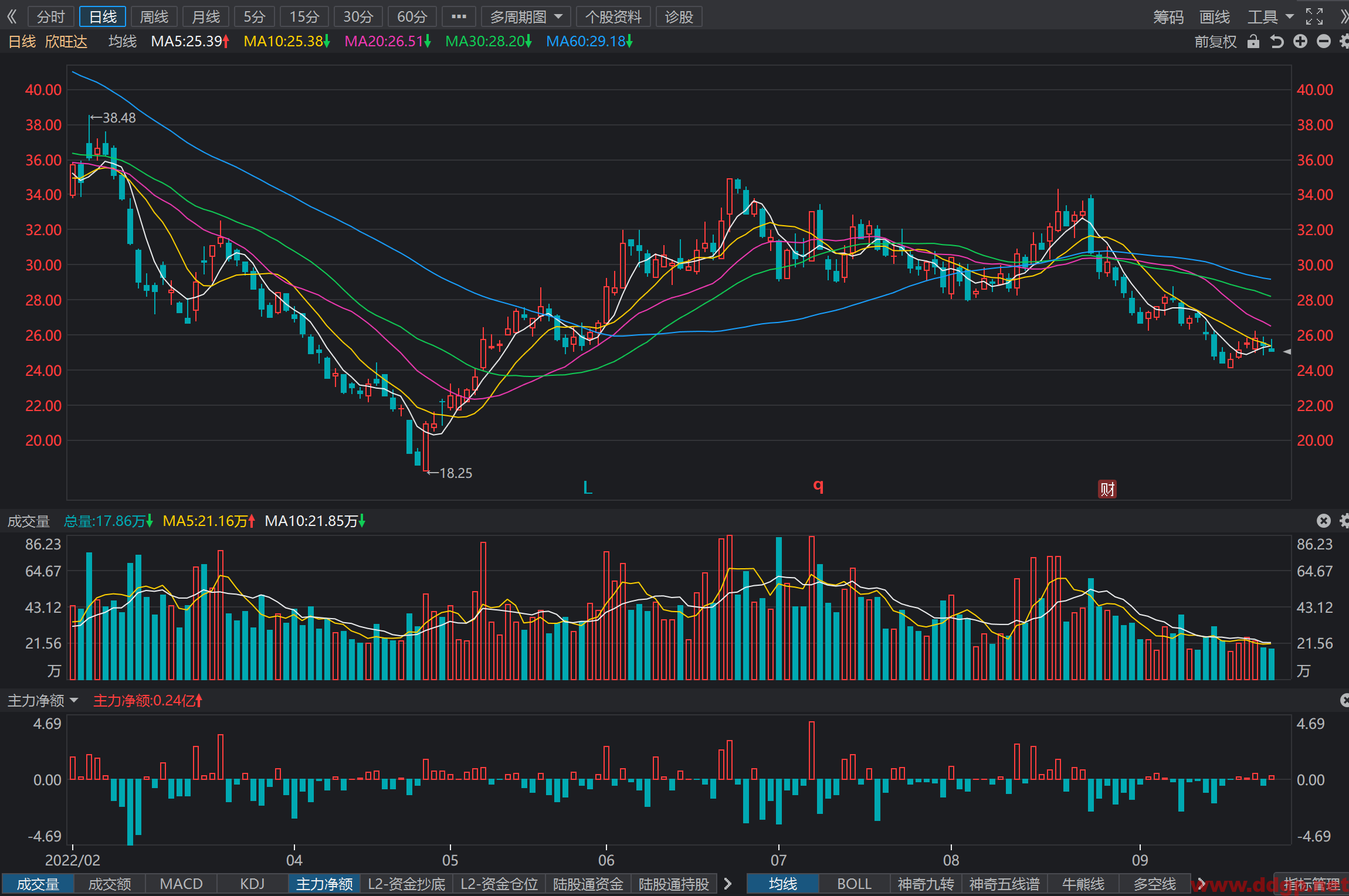Open the 多周期图 dropdown
Image resolution: width=1349 pixels, height=896 pixels.
[x=526, y=16]
